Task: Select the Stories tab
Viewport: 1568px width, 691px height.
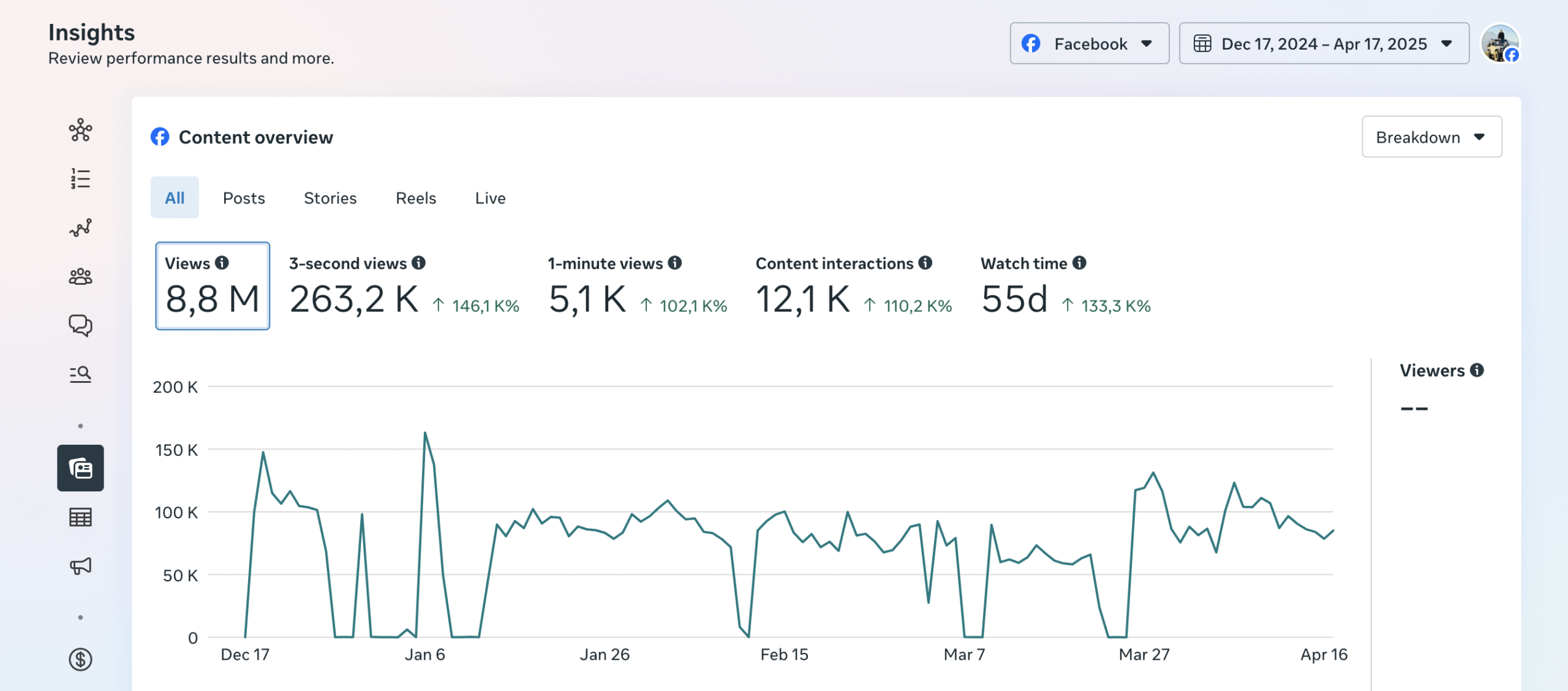Action: pos(330,198)
